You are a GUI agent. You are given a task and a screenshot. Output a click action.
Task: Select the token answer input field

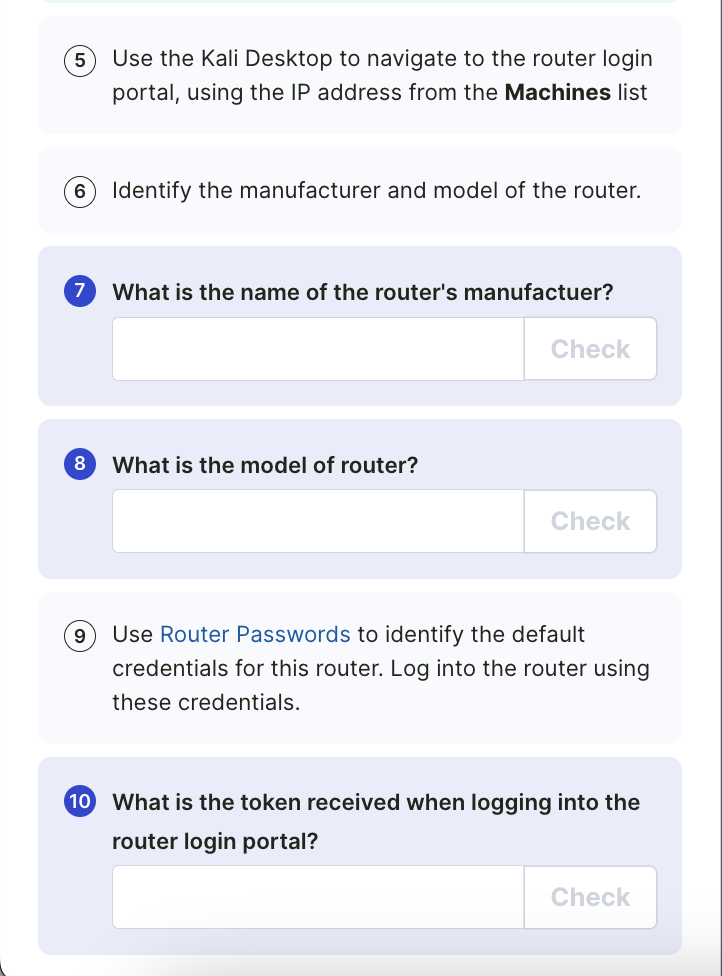[317, 896]
